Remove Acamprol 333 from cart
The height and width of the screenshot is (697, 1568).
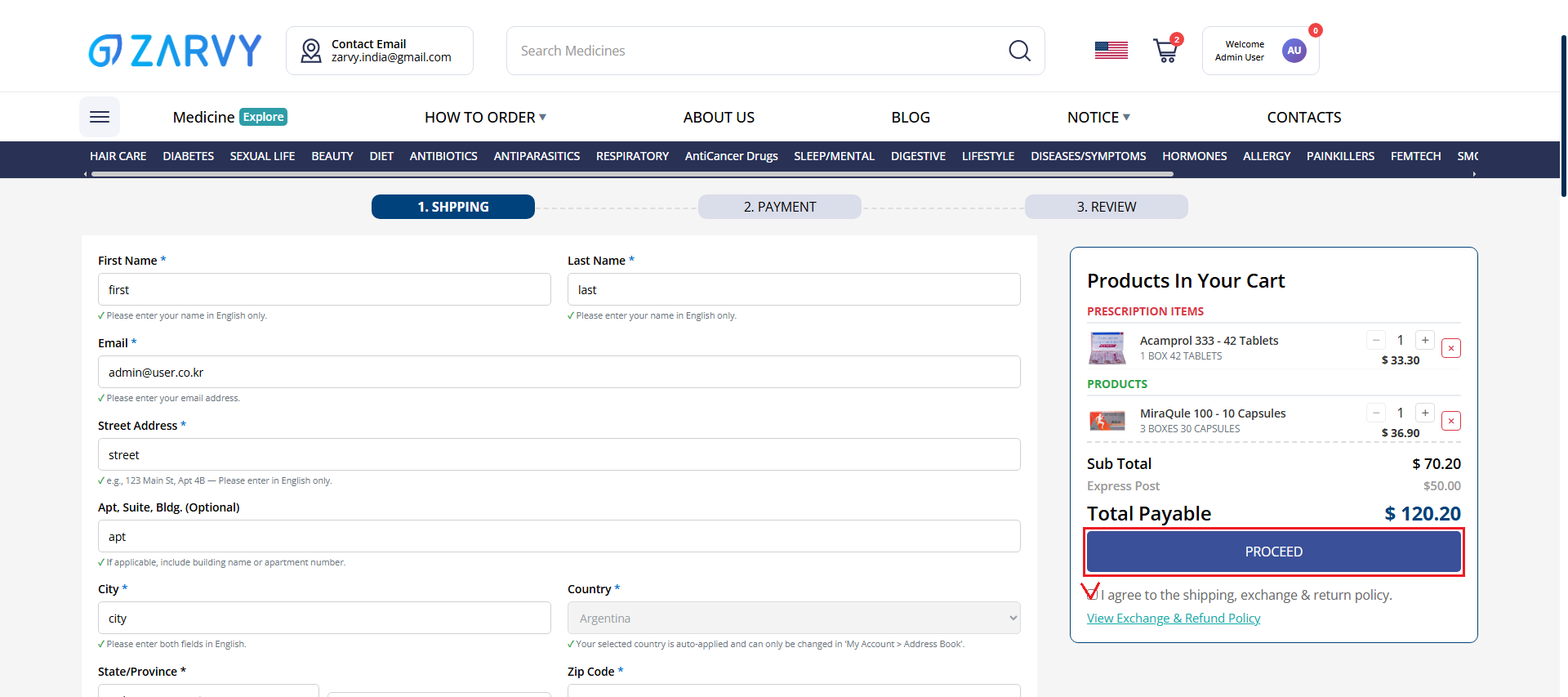pos(1451,348)
